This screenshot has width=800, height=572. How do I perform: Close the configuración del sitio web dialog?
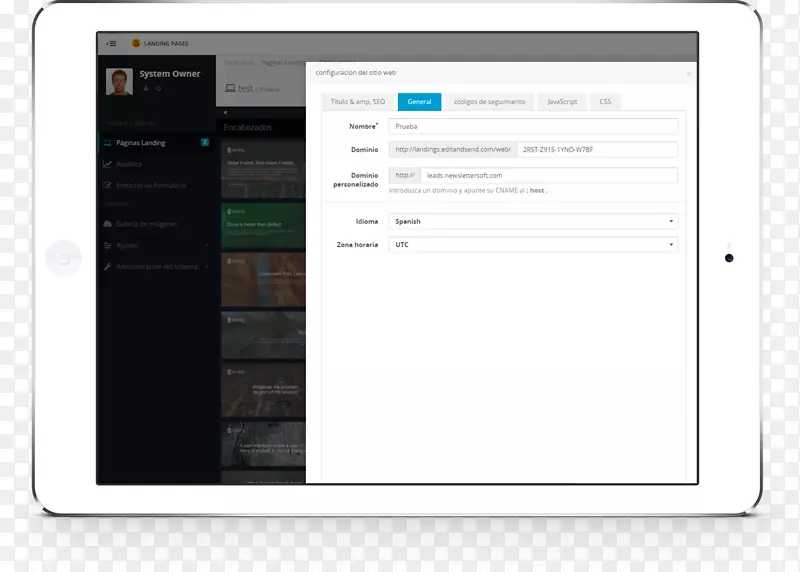pyautogui.click(x=688, y=73)
